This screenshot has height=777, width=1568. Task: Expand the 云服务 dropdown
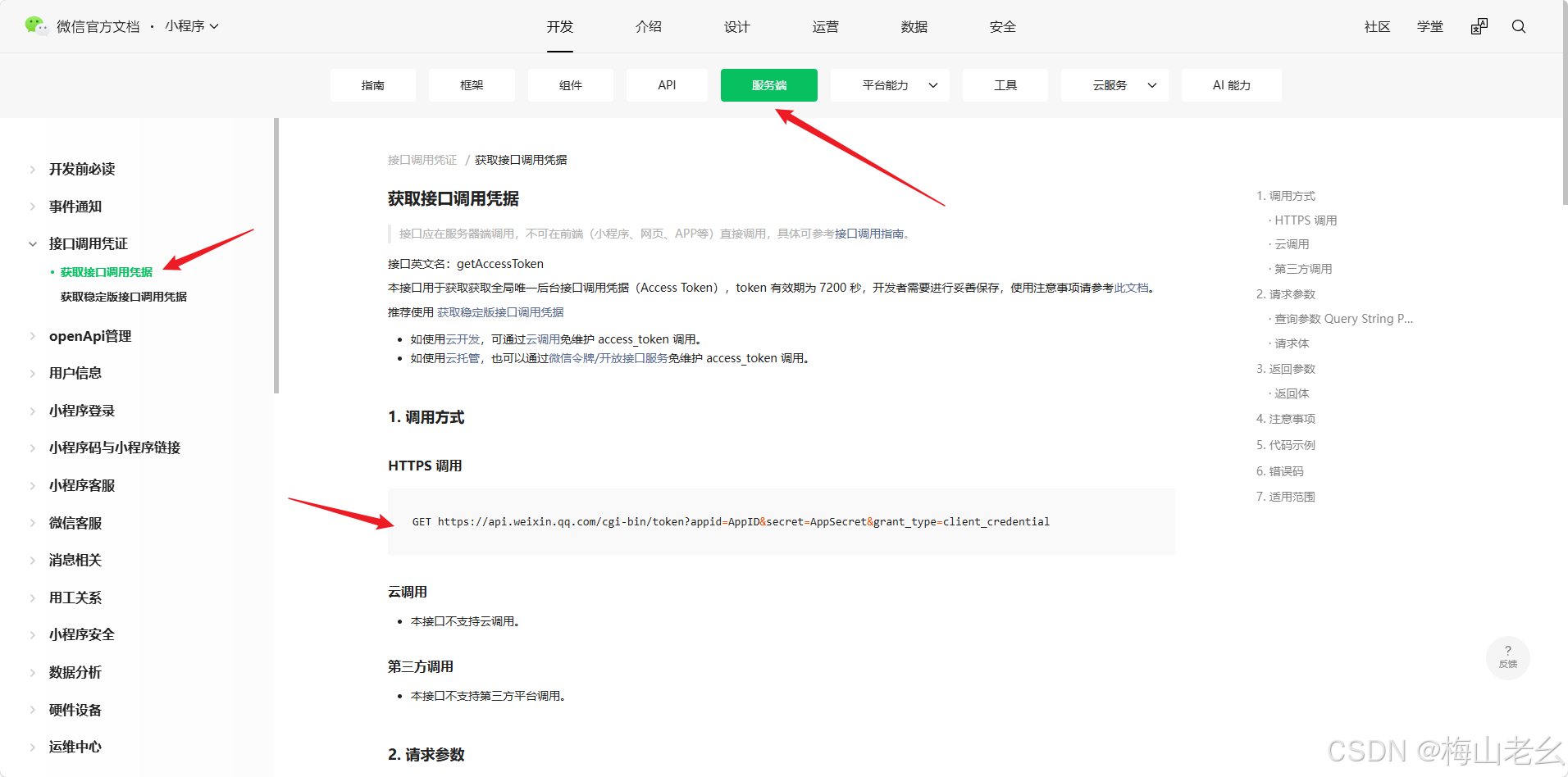(x=1116, y=85)
